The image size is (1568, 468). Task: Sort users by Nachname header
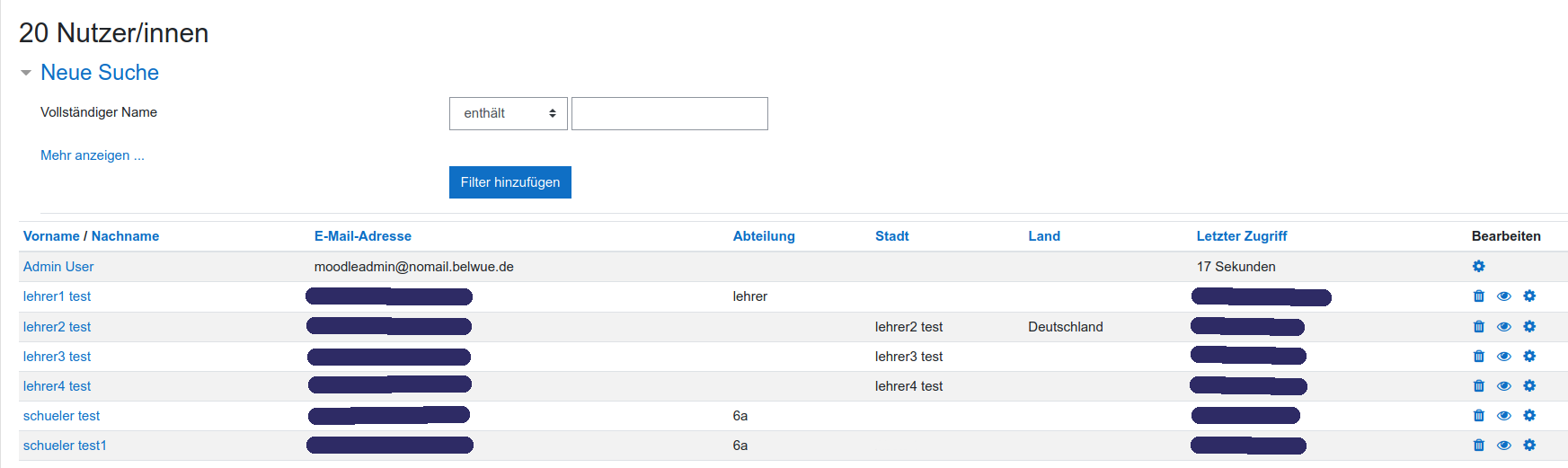click(x=125, y=236)
